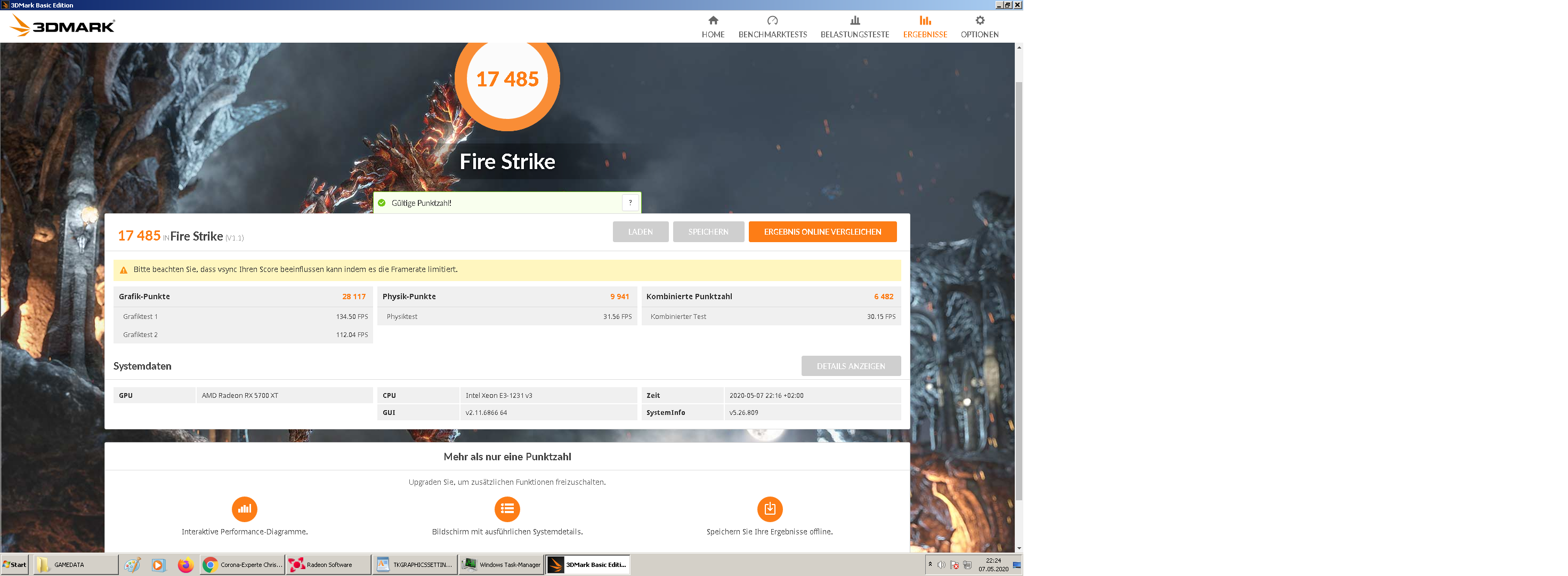Click the Home house icon

click(713, 21)
